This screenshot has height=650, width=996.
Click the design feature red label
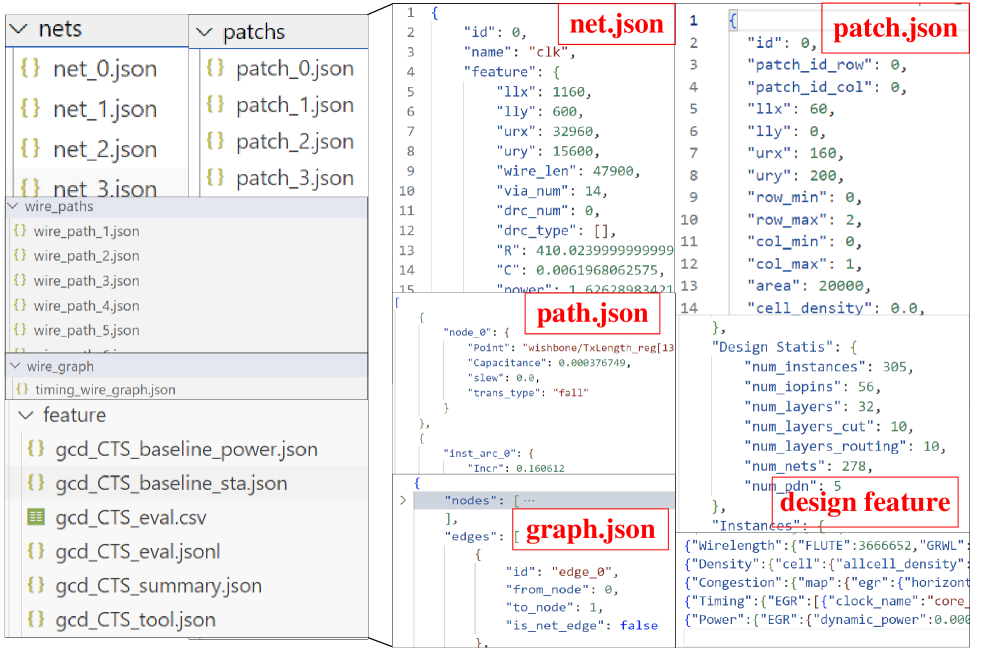click(864, 502)
